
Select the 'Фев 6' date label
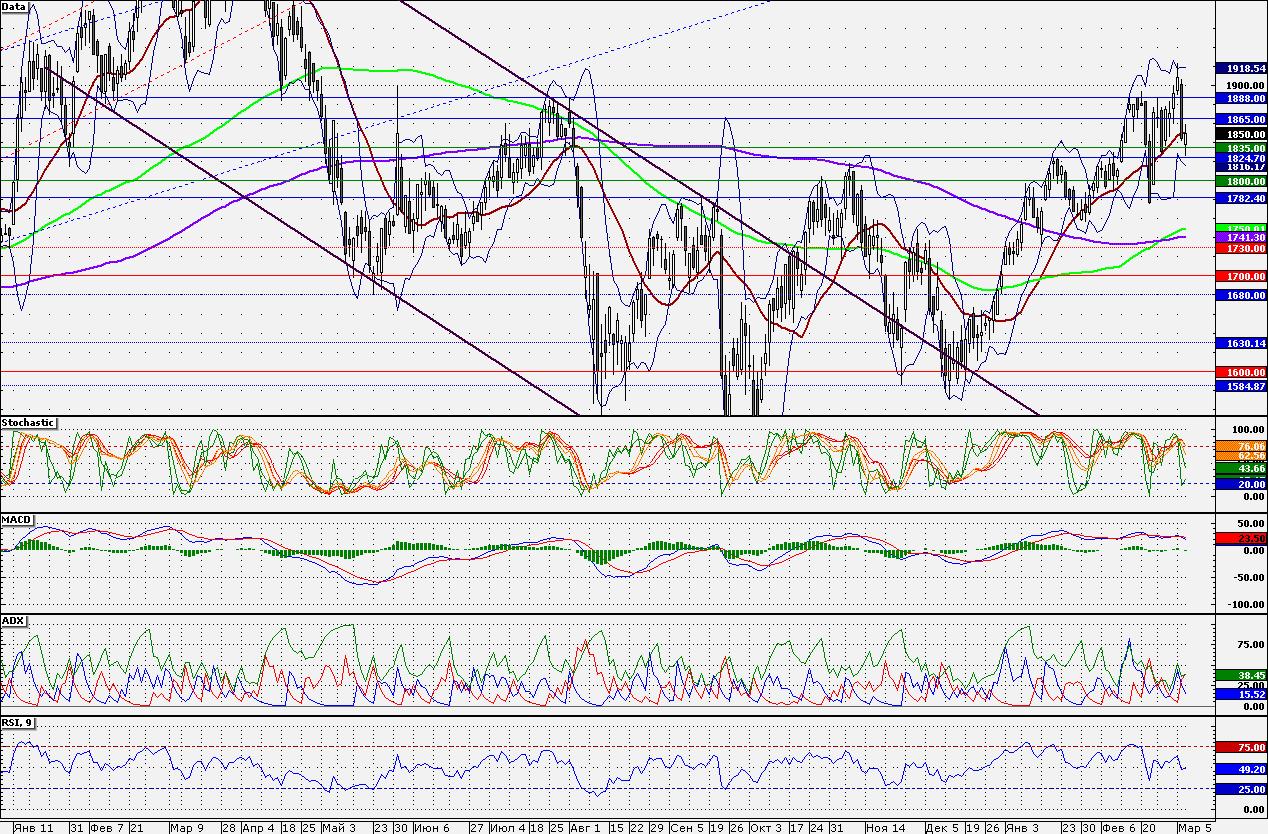[1121, 827]
